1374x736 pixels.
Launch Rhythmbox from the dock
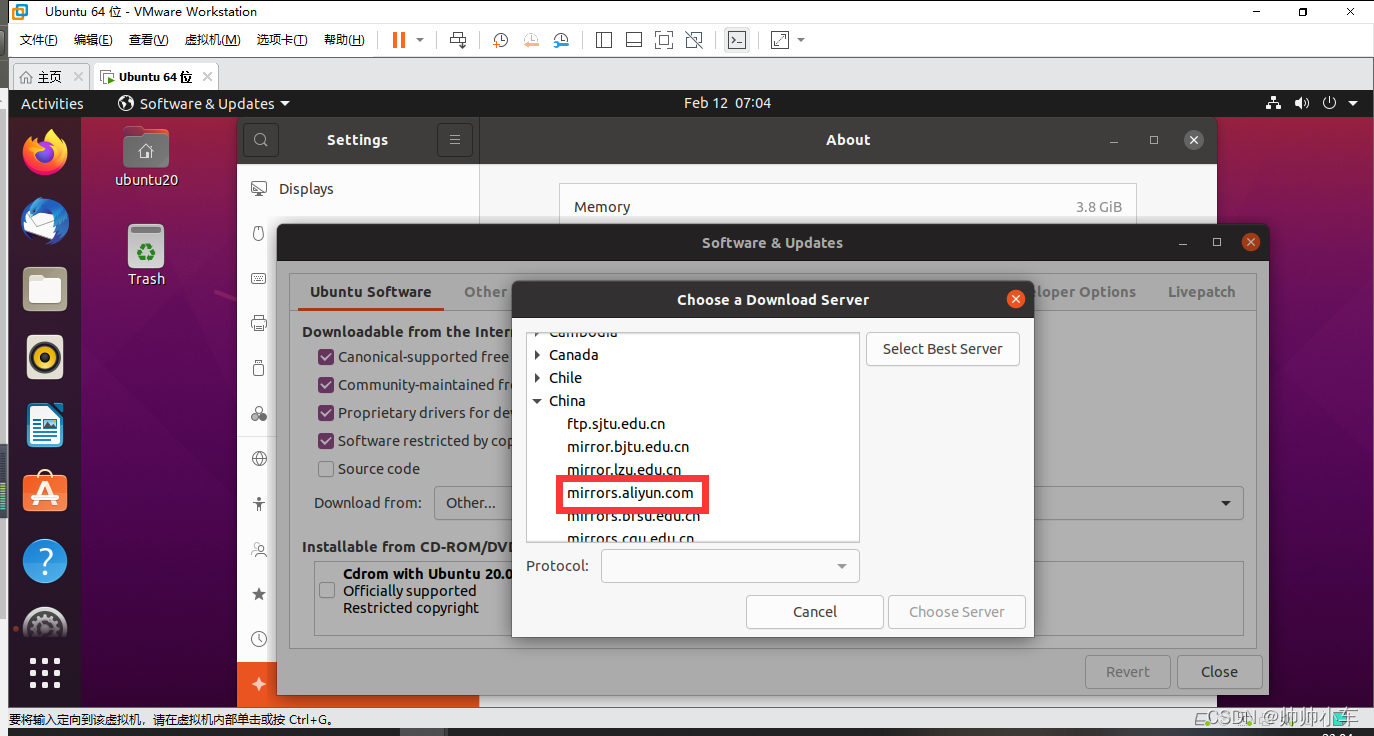pyautogui.click(x=45, y=357)
